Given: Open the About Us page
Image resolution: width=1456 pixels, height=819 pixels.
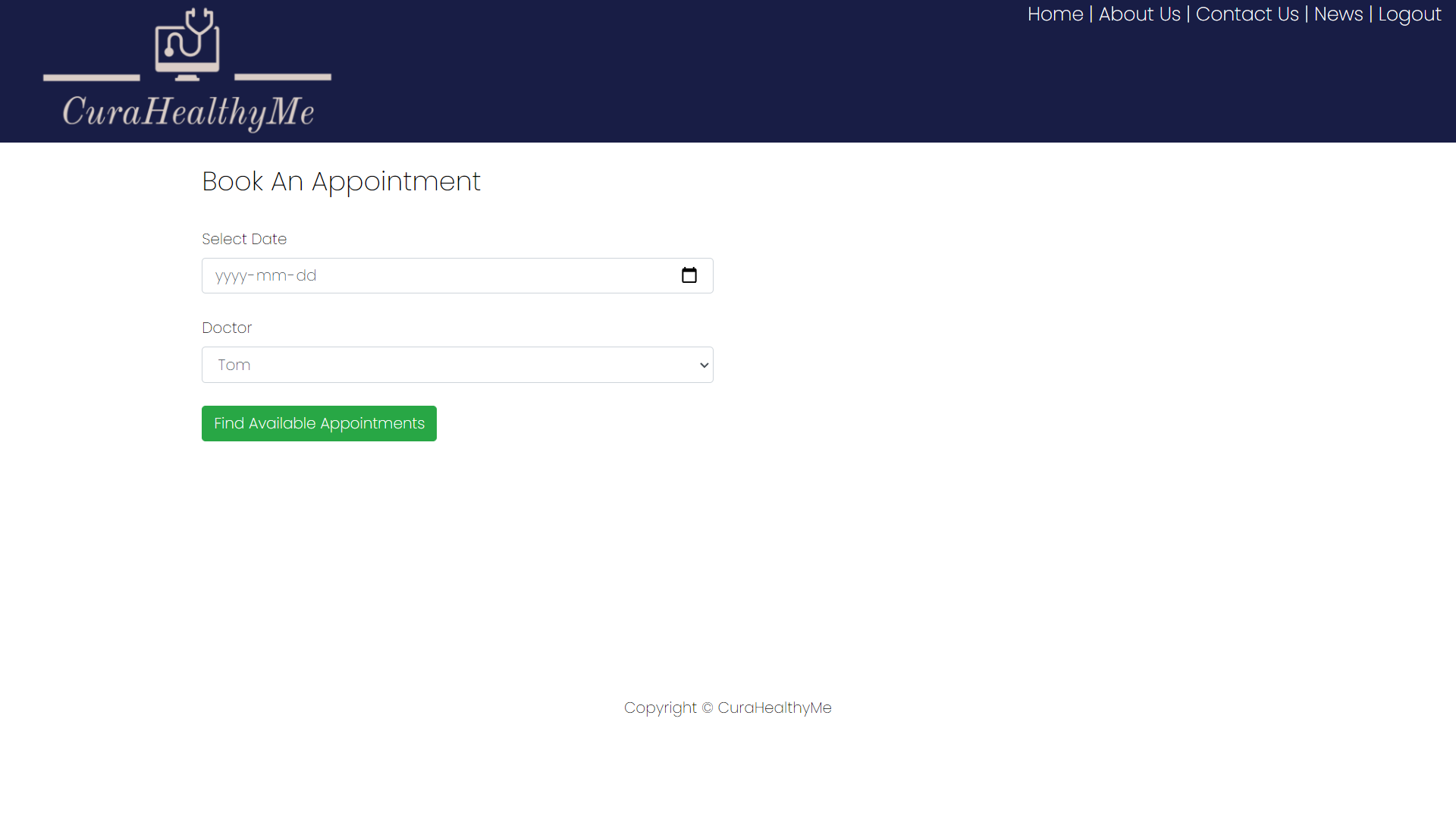Looking at the screenshot, I should coord(1139,14).
